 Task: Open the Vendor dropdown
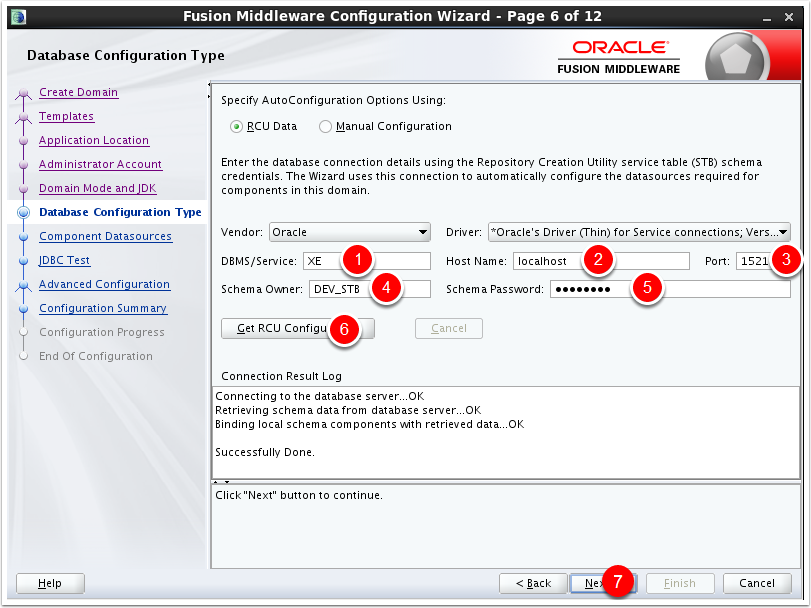350,232
